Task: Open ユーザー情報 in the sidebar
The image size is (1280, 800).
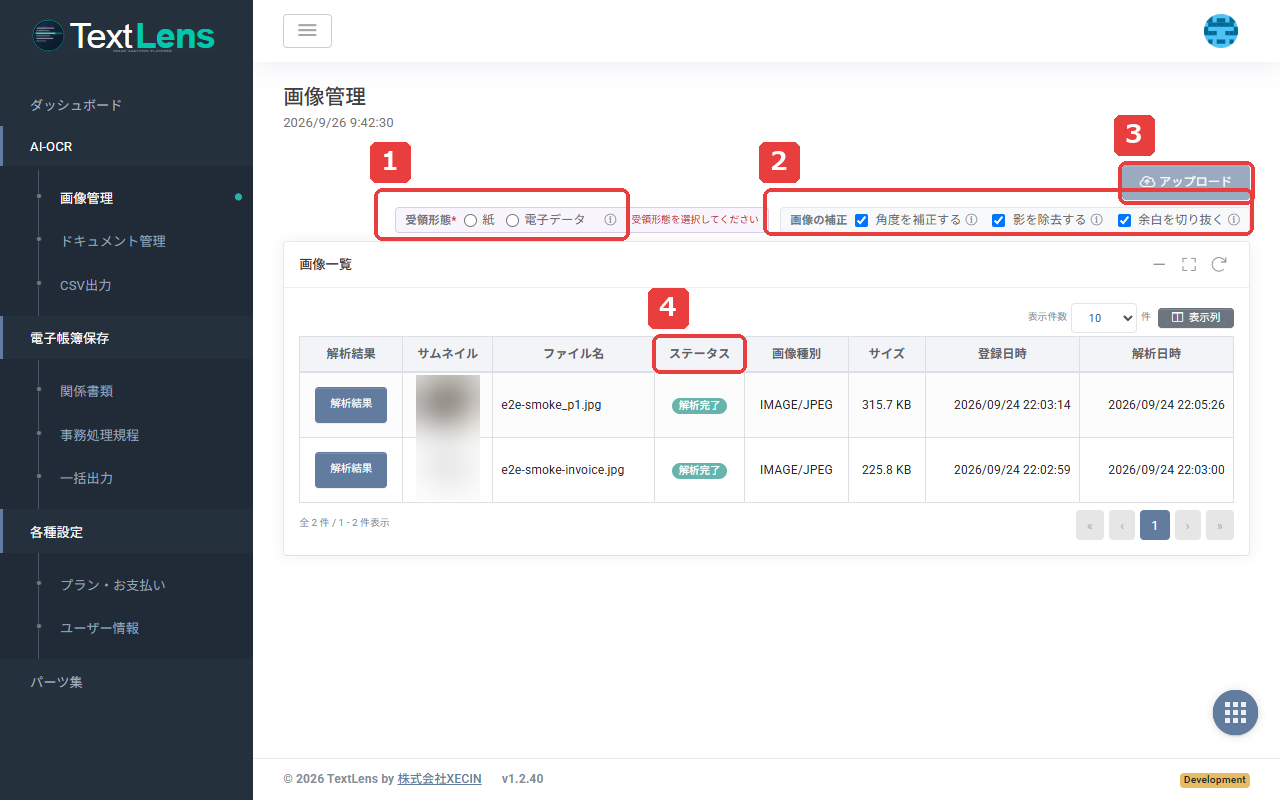Action: coord(99,628)
